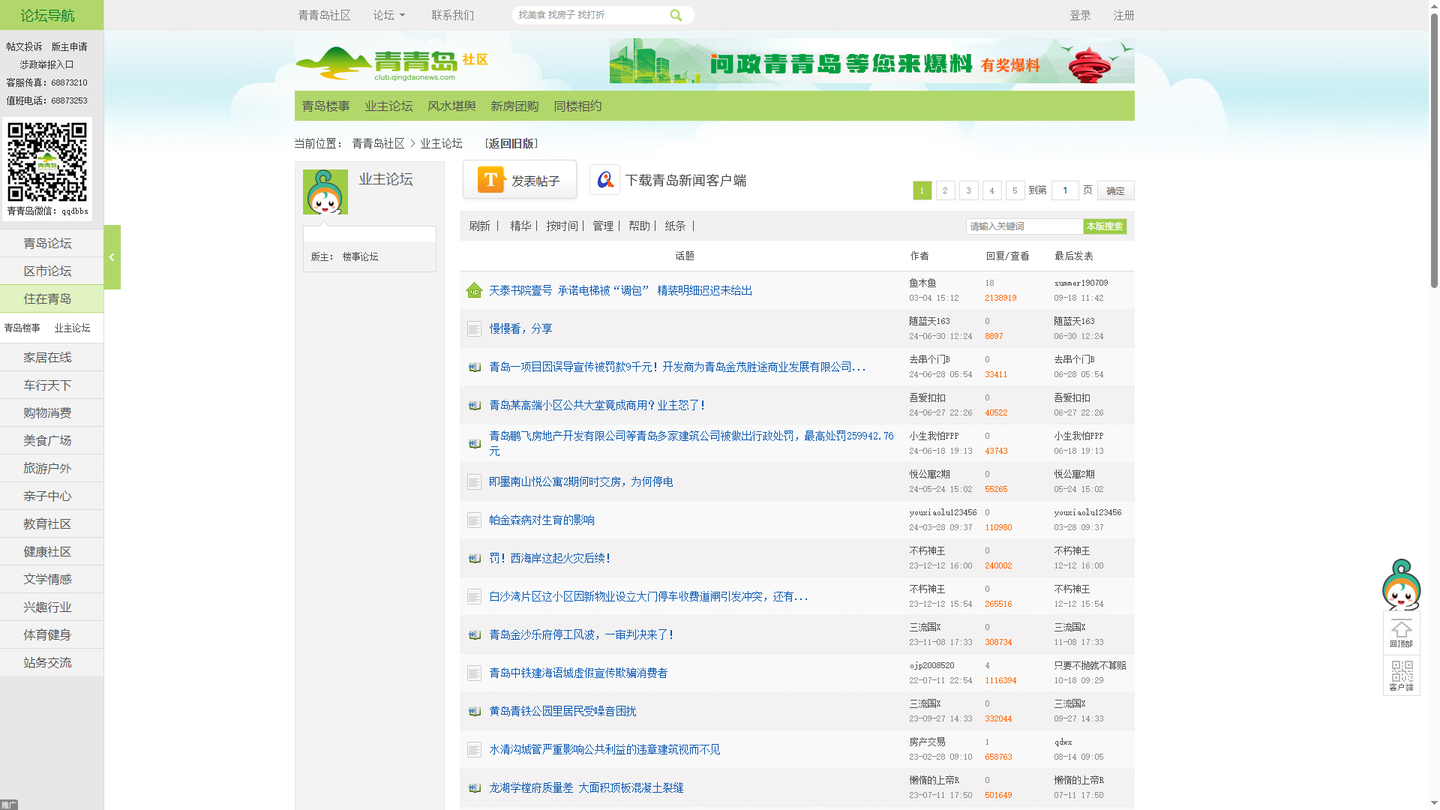Click the icon beside 罚！西海岸这起火灾后续 thread

point(474,558)
